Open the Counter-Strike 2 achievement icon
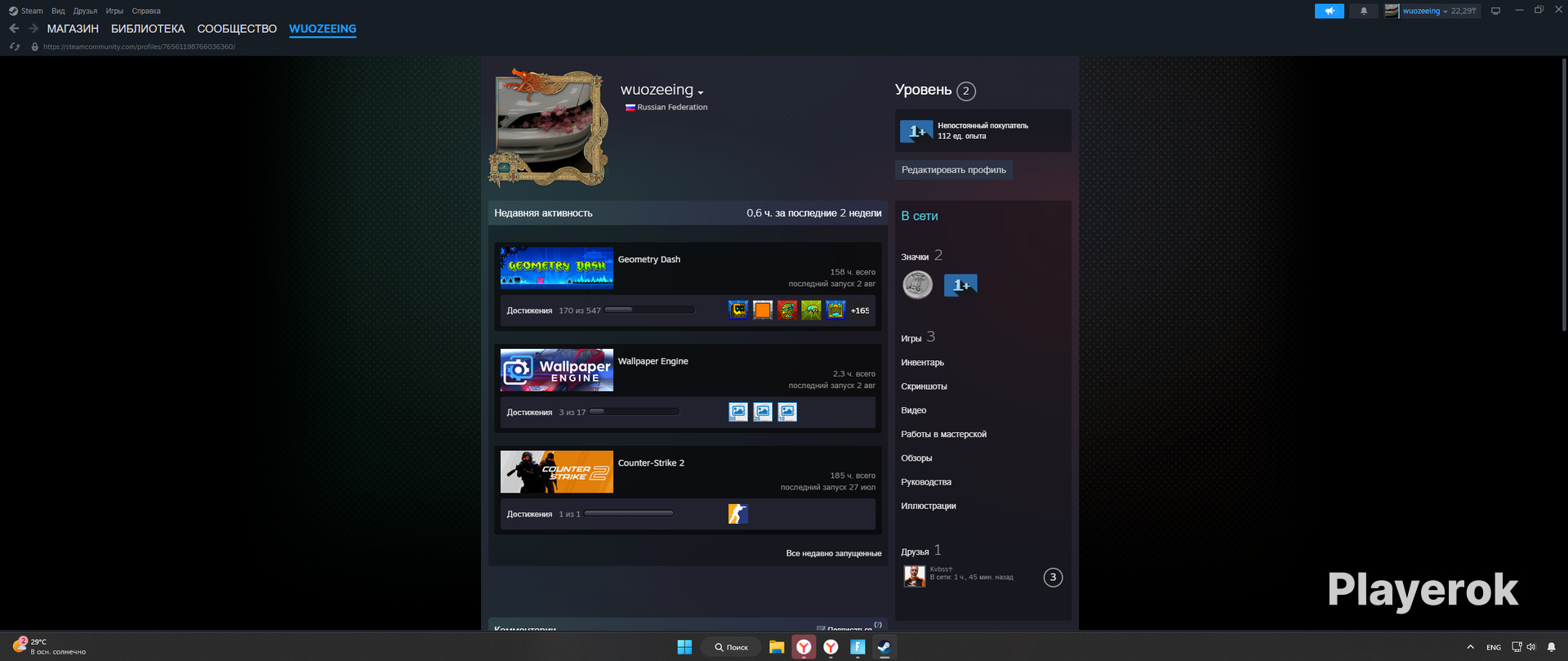1568x661 pixels. coord(738,513)
